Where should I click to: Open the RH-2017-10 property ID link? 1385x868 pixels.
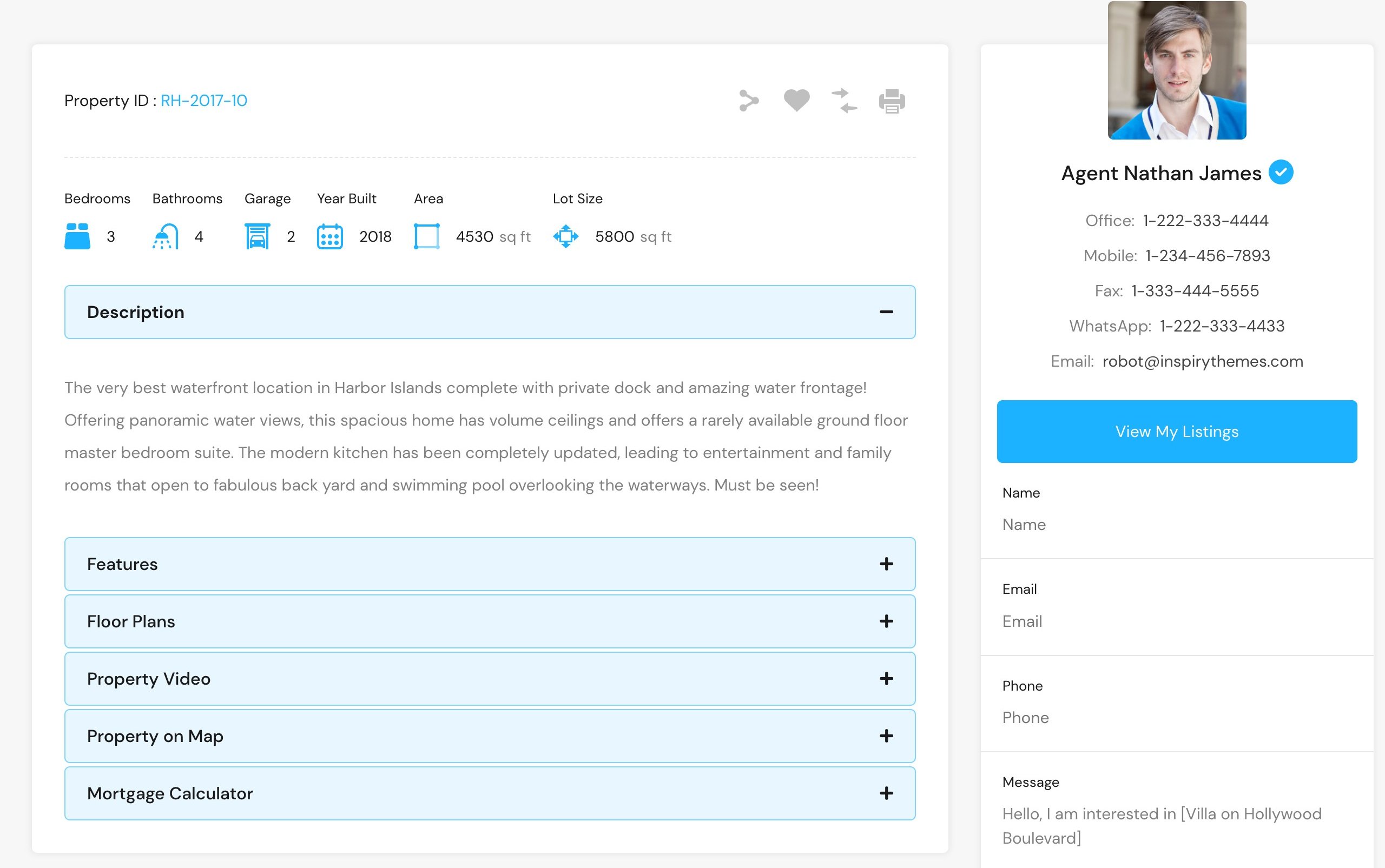point(204,101)
